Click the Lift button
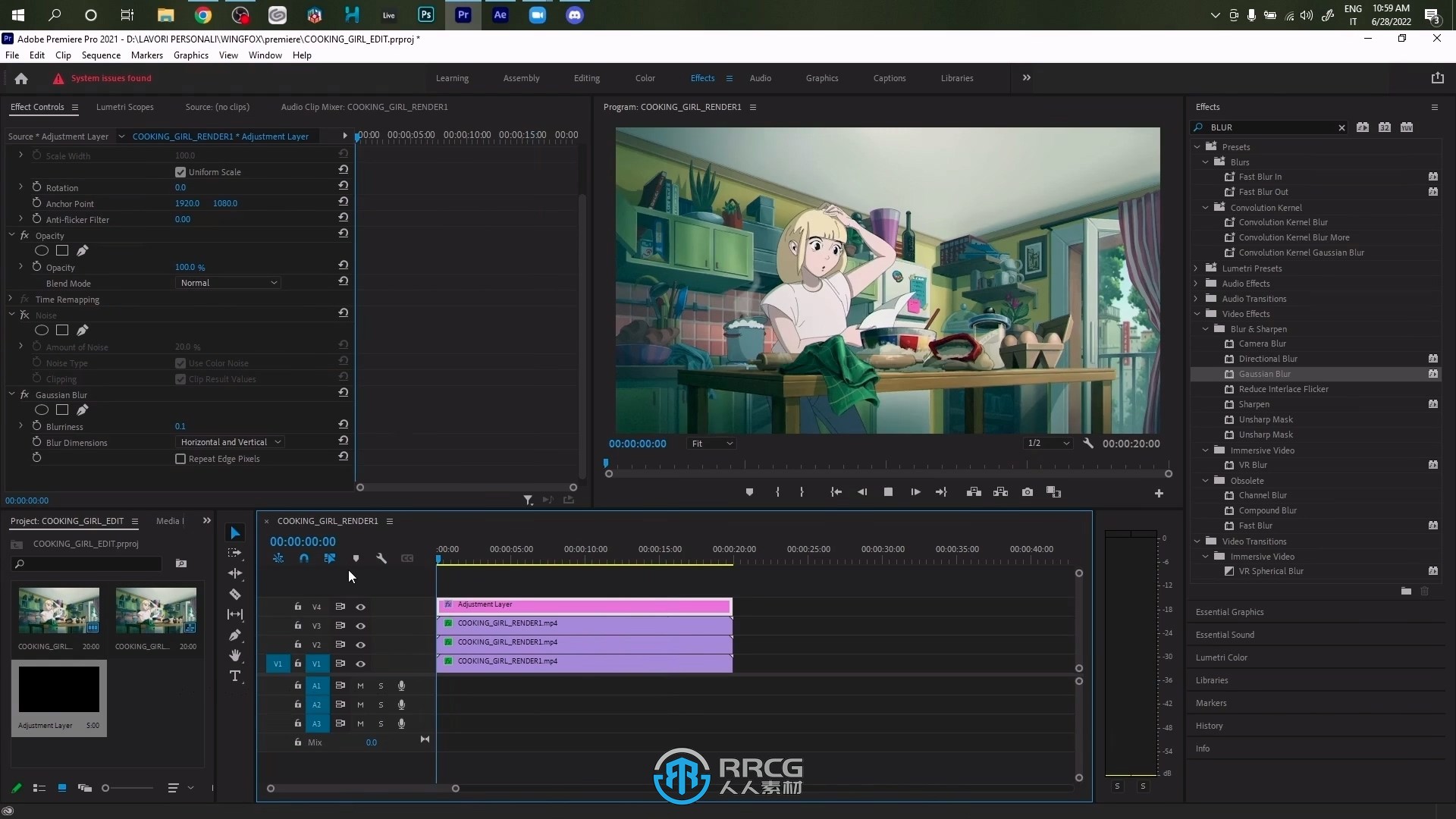 click(x=974, y=492)
